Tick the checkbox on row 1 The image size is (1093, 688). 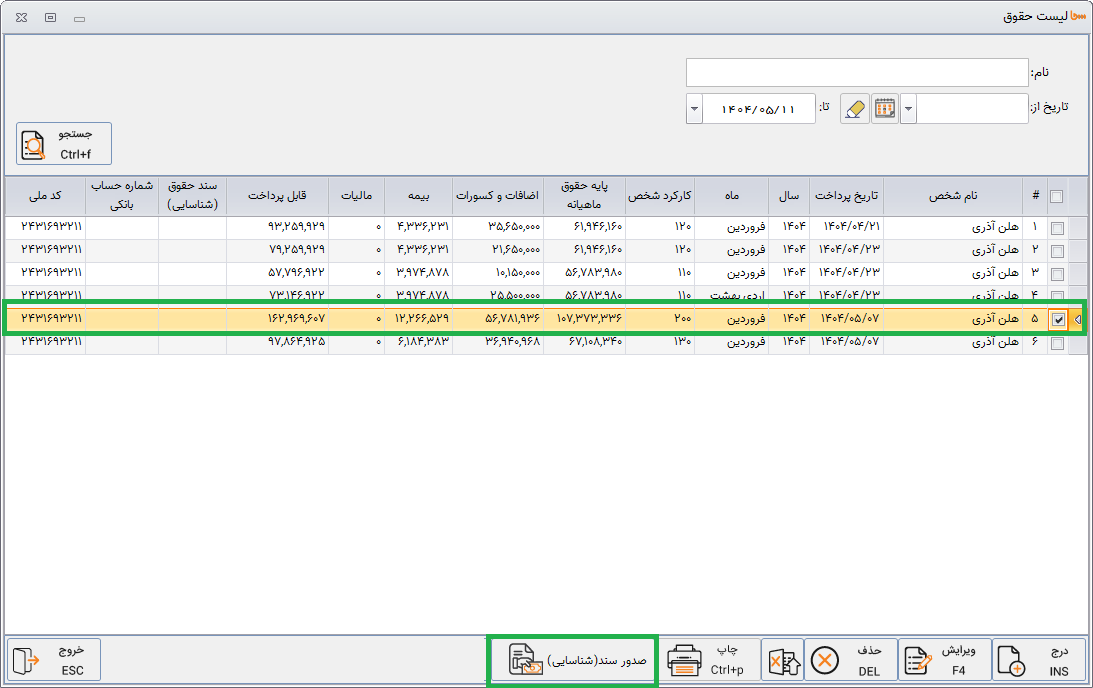point(1058,227)
